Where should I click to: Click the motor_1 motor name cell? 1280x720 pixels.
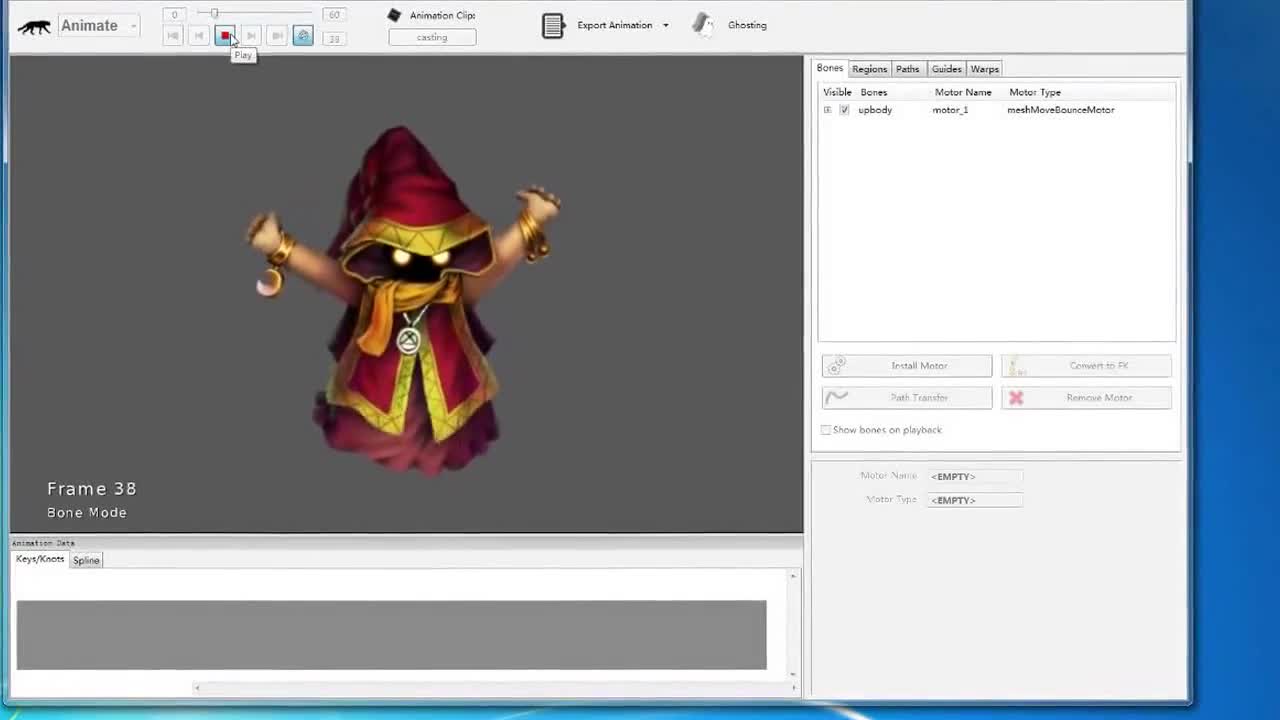950,110
